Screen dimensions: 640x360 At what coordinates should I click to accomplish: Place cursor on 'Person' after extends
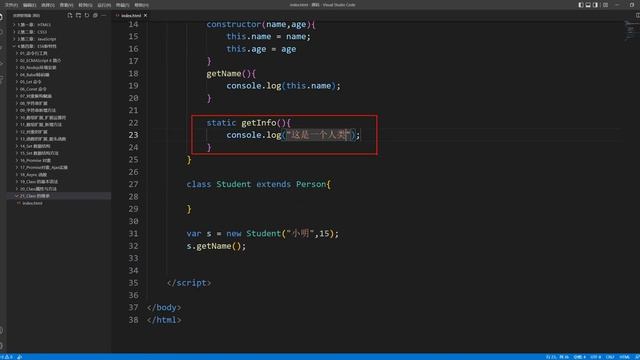point(311,184)
